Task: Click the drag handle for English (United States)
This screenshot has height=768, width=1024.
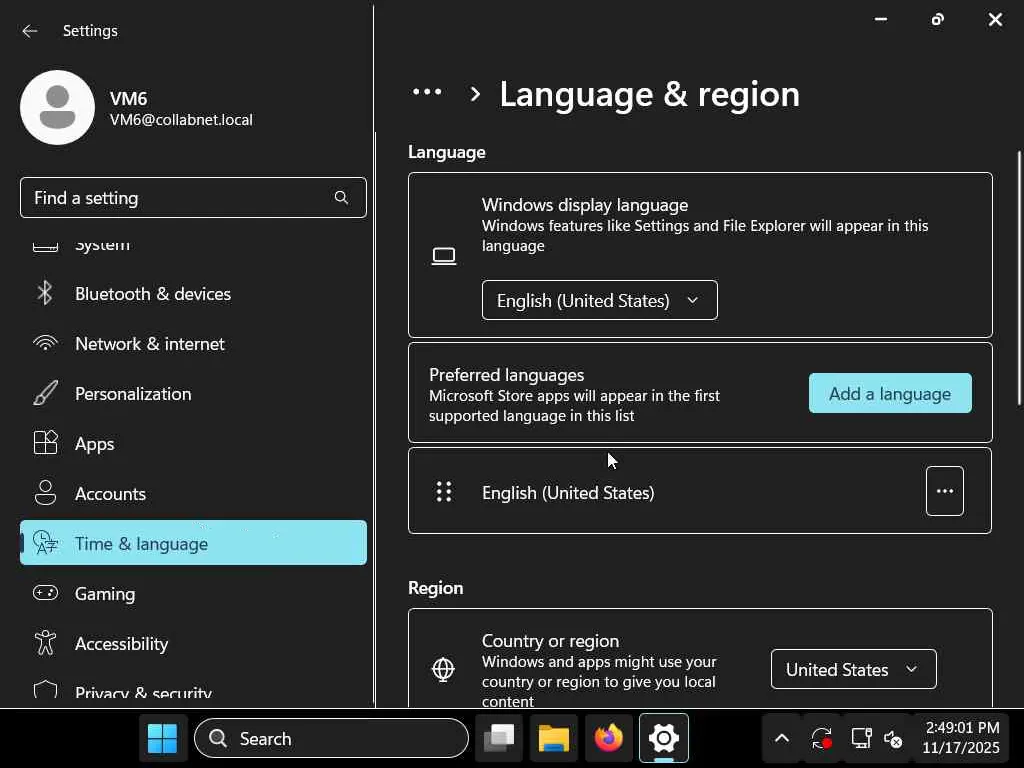Action: [x=444, y=492]
